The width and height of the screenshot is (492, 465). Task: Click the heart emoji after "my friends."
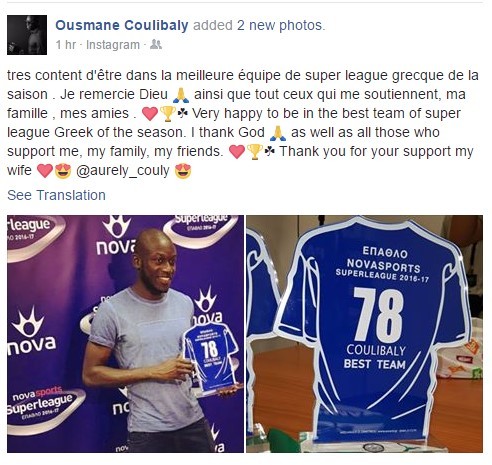(237, 152)
